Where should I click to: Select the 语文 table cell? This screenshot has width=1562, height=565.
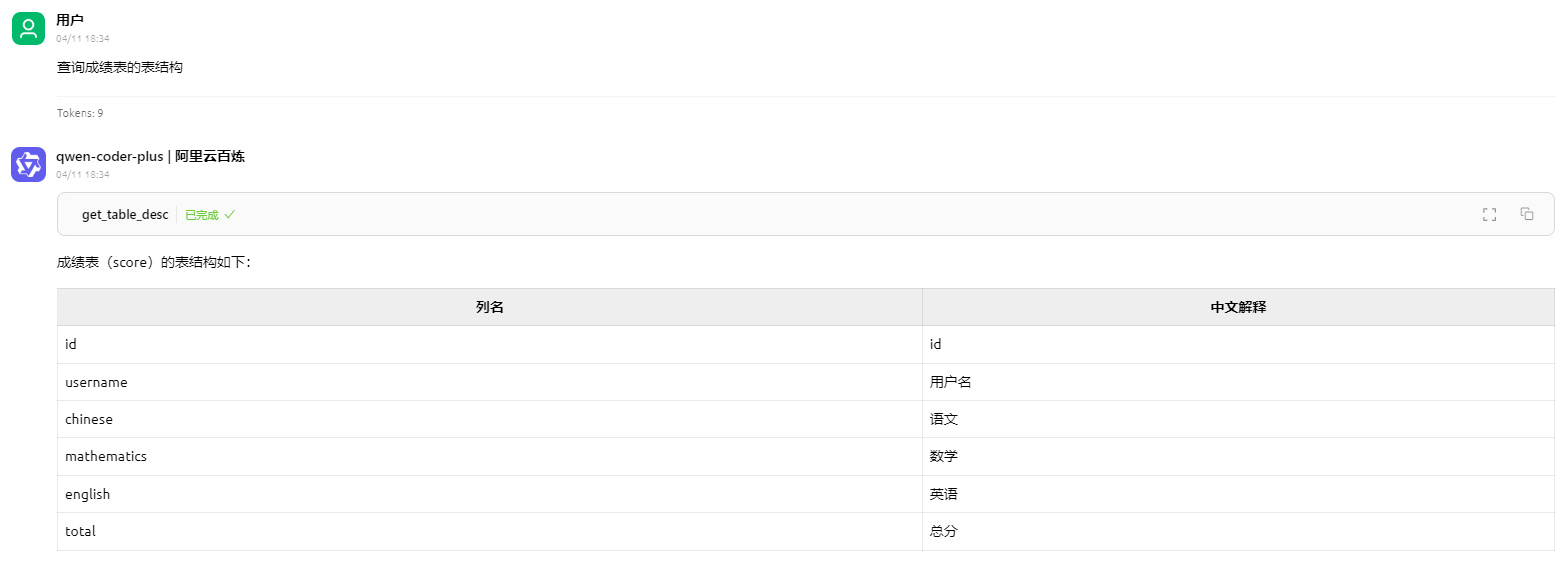click(944, 419)
